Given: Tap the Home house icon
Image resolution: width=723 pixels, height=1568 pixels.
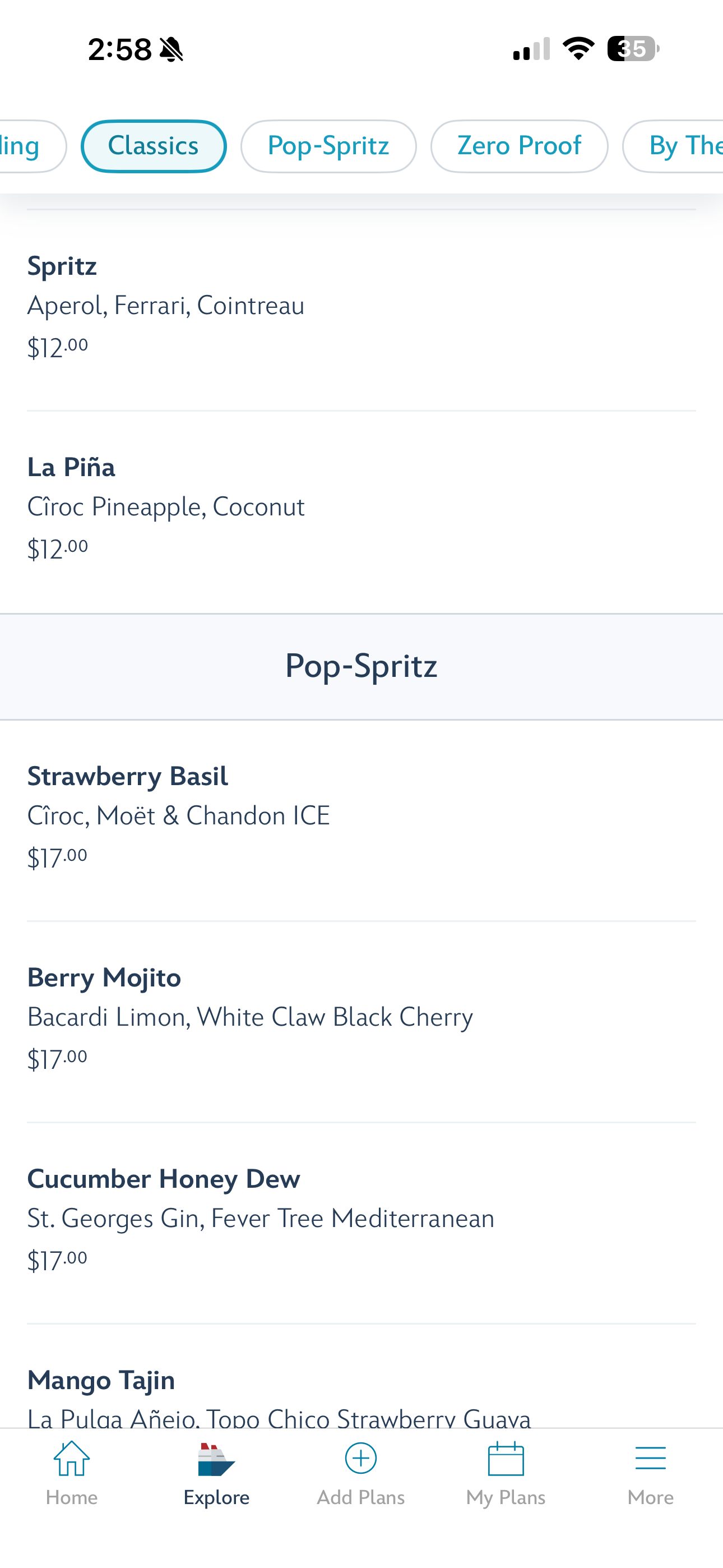Looking at the screenshot, I should pos(72,1459).
